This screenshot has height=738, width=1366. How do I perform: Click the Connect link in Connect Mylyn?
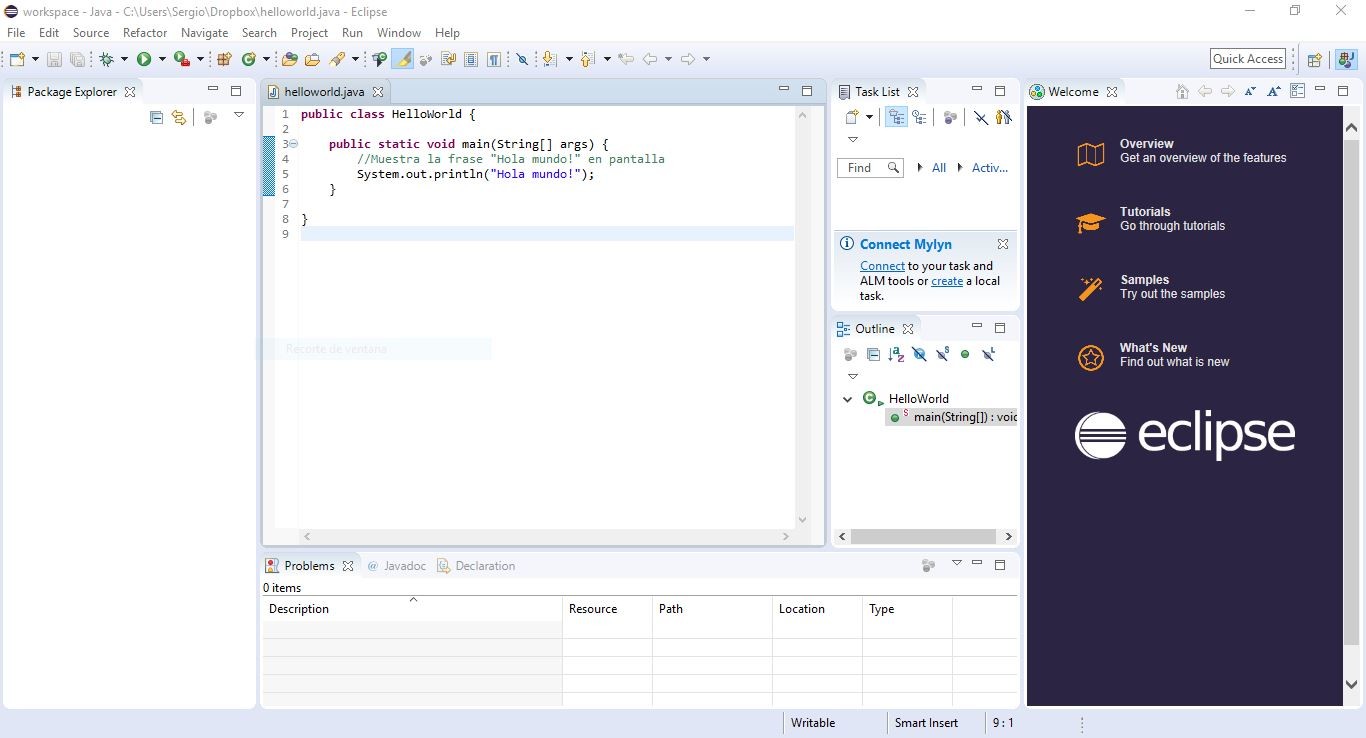(x=881, y=266)
